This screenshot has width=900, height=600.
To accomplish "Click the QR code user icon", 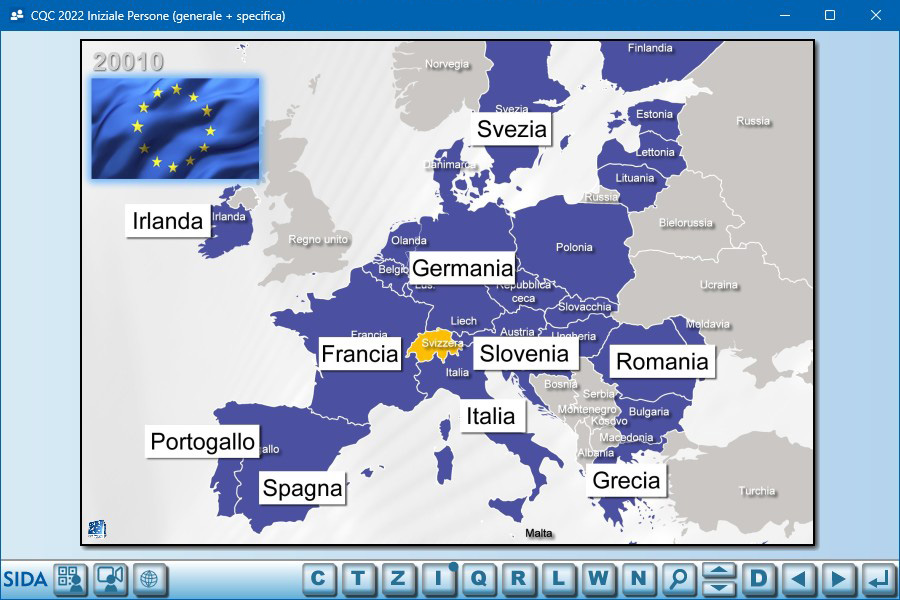I will (x=71, y=579).
